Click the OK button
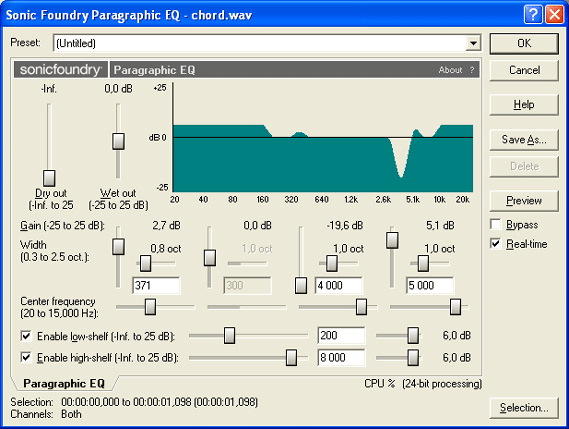Image resolution: width=569 pixels, height=429 pixels. coord(524,44)
